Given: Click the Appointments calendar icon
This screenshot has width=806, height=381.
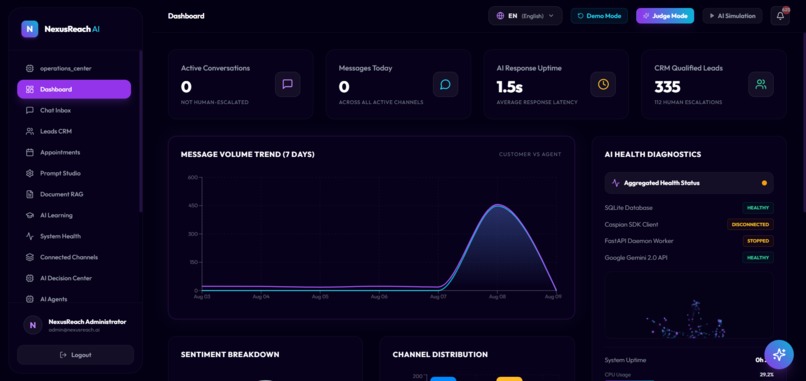Looking at the screenshot, I should (30, 152).
